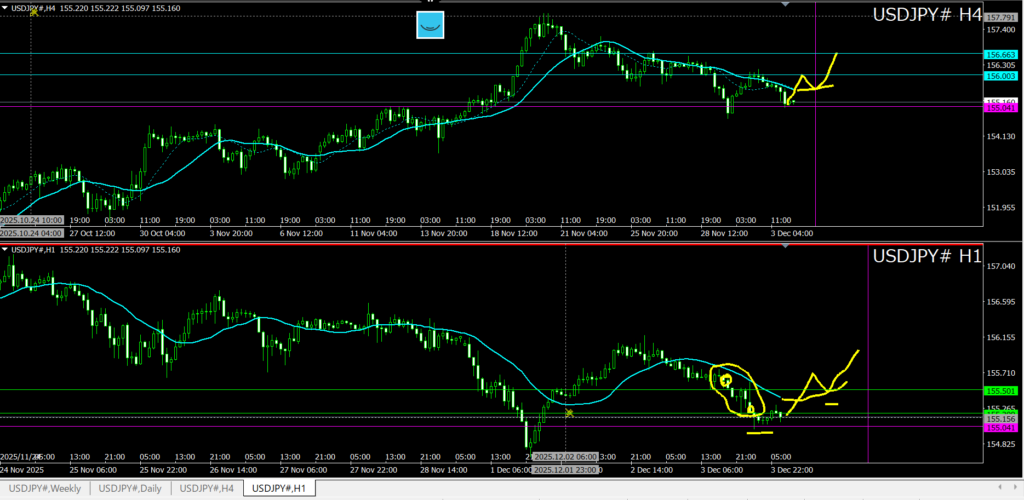Image resolution: width=1024 pixels, height=500 pixels.
Task: Click the right tab scroll arrow
Action: coord(1015,488)
